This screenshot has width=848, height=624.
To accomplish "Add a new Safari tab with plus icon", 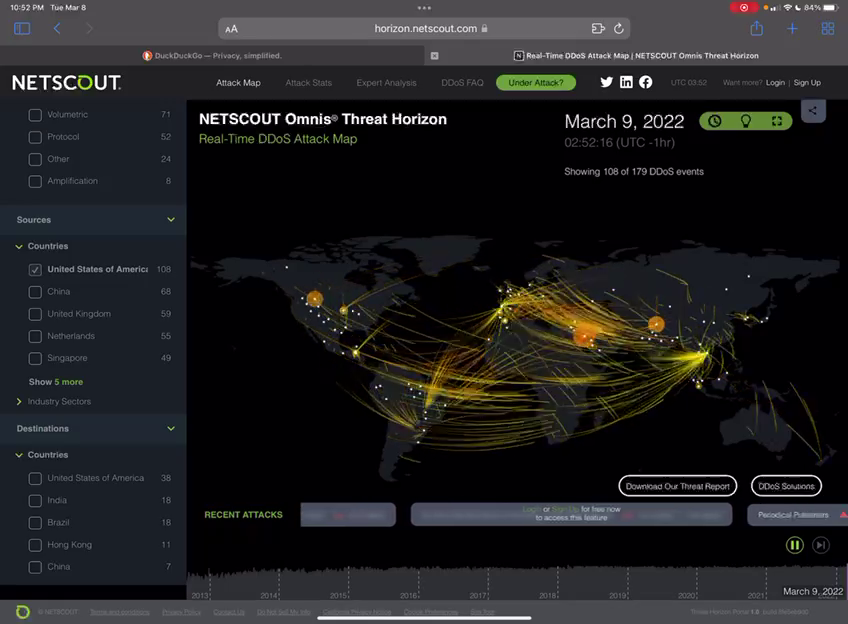I will click(792, 29).
